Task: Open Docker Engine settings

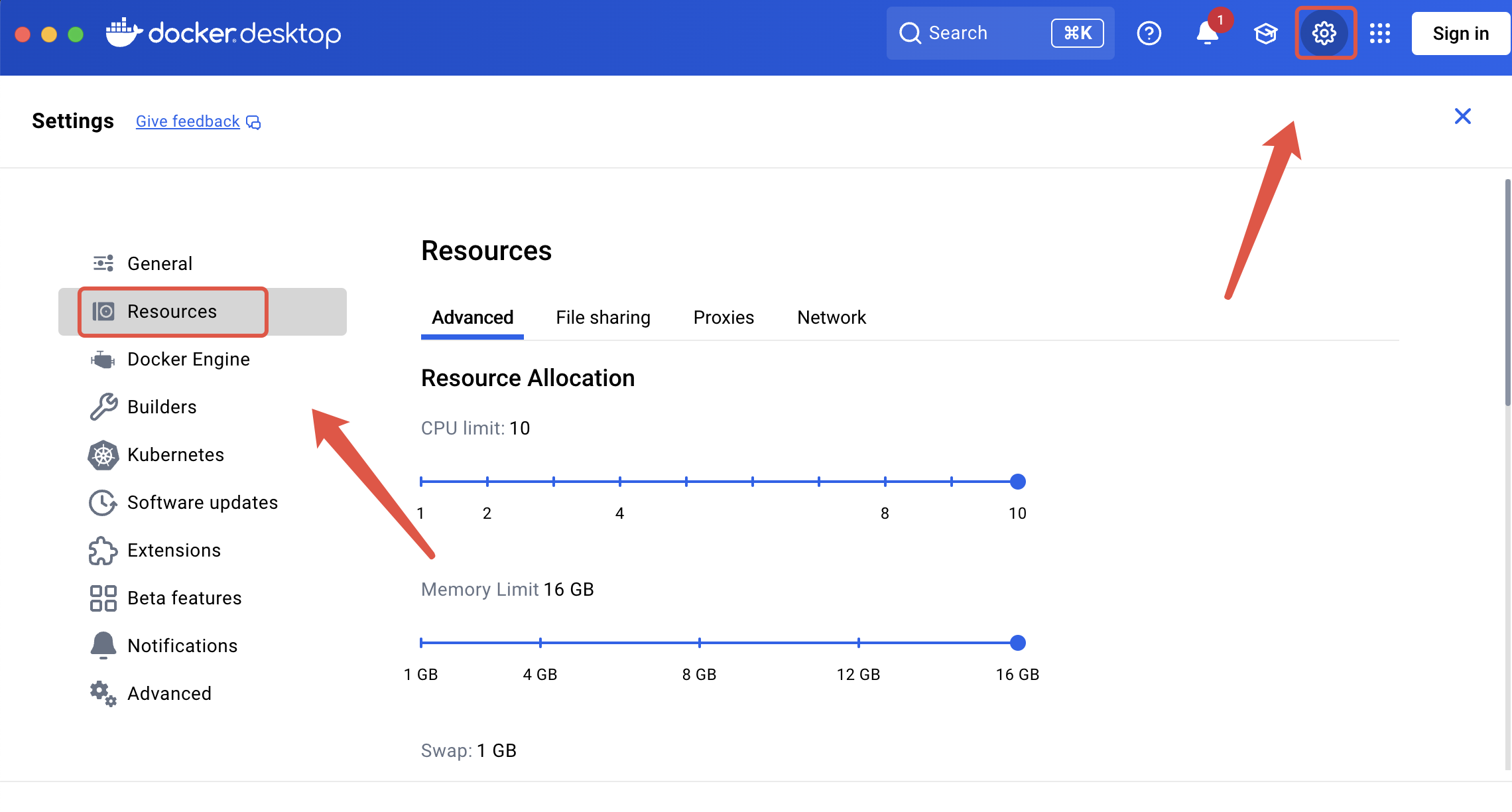Action: pyautogui.click(x=188, y=360)
